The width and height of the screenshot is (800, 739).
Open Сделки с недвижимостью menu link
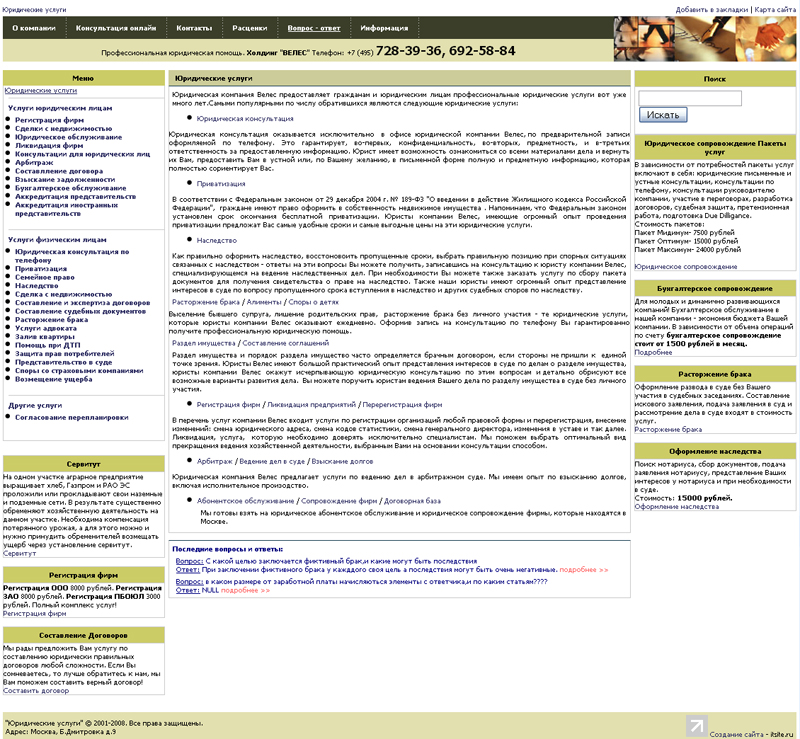63,129
